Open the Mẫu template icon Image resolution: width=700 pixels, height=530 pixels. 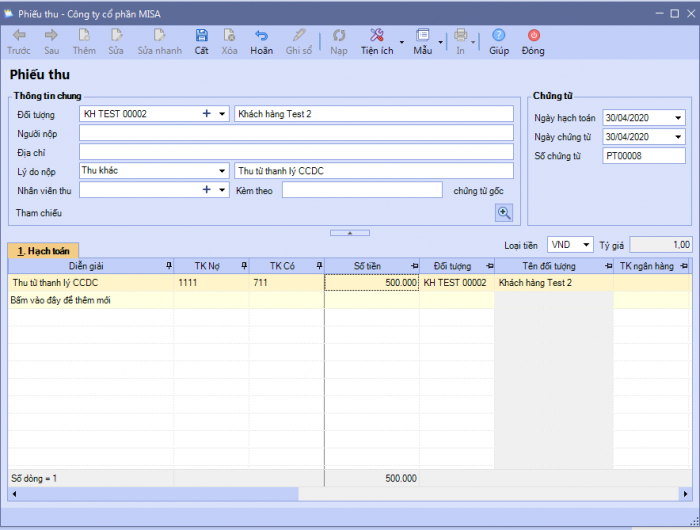click(423, 36)
